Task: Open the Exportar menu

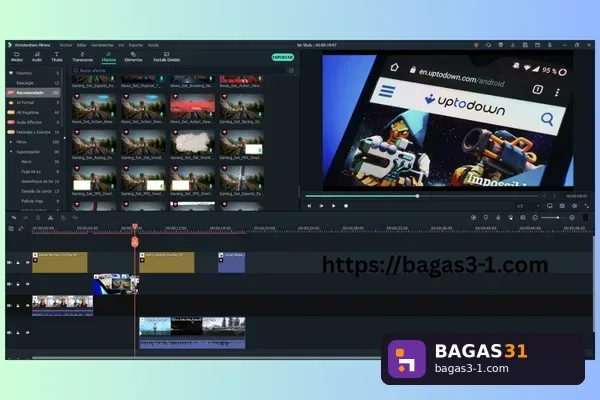Action: click(136, 45)
